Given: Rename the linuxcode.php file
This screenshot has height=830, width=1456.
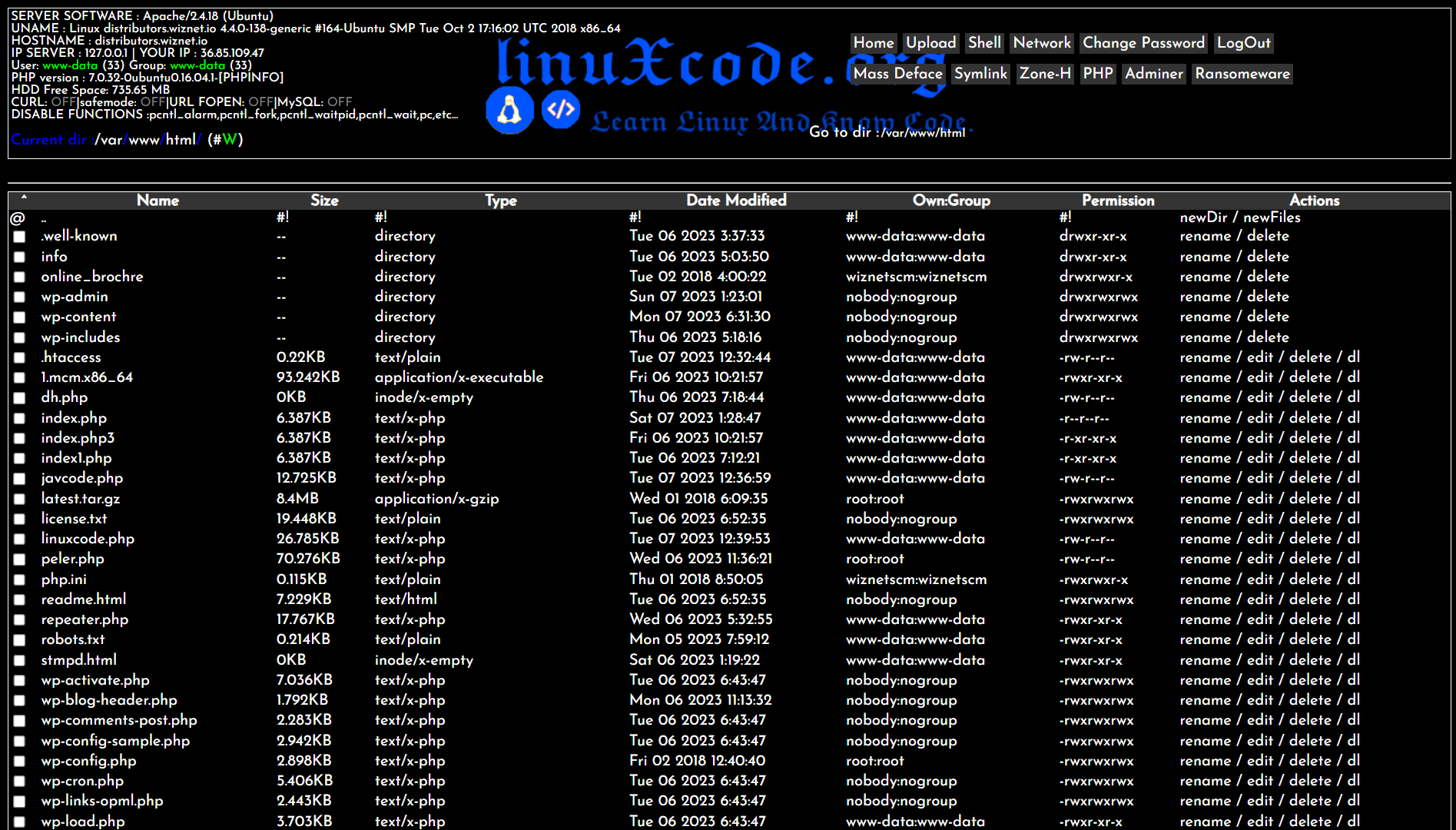Looking at the screenshot, I should tap(1205, 539).
